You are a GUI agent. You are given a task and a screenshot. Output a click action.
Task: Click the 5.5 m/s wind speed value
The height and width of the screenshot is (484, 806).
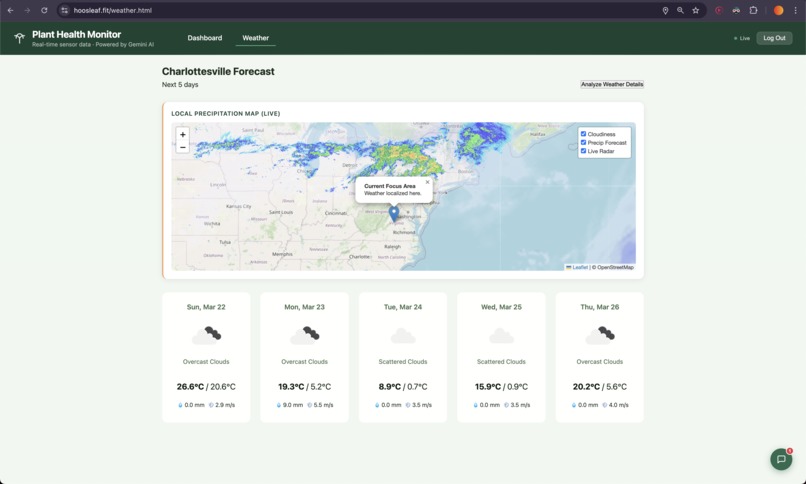323,405
